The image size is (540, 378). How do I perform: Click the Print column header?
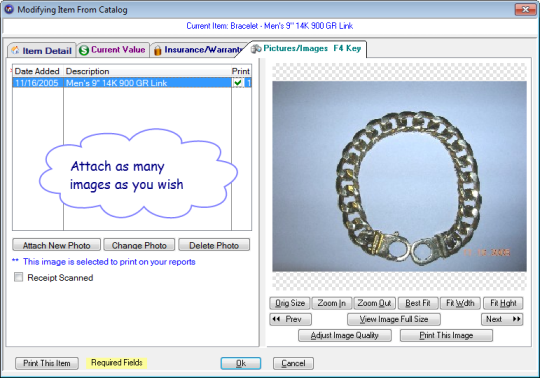[241, 71]
